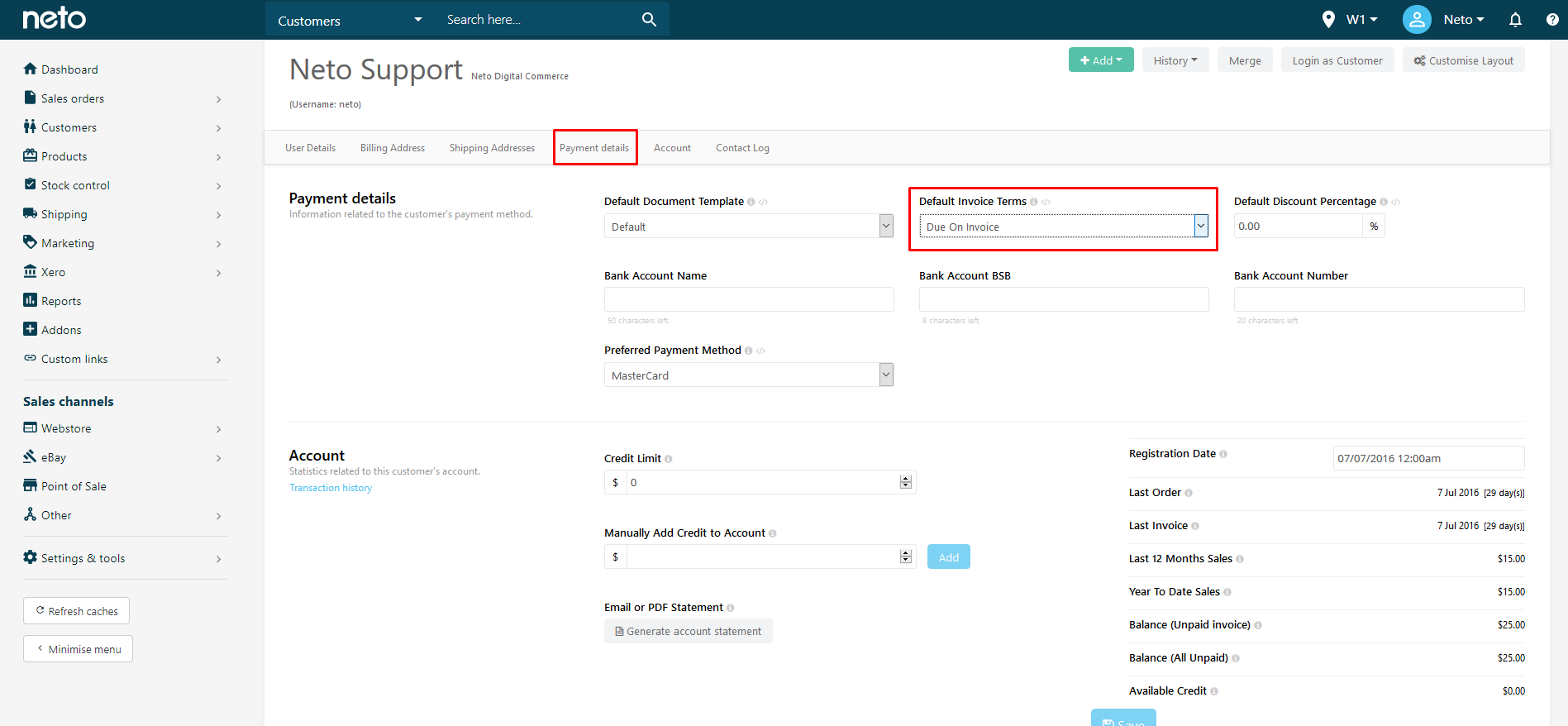Click Login as Customer button
Image resolution: width=1568 pixels, height=726 pixels.
[1337, 60]
